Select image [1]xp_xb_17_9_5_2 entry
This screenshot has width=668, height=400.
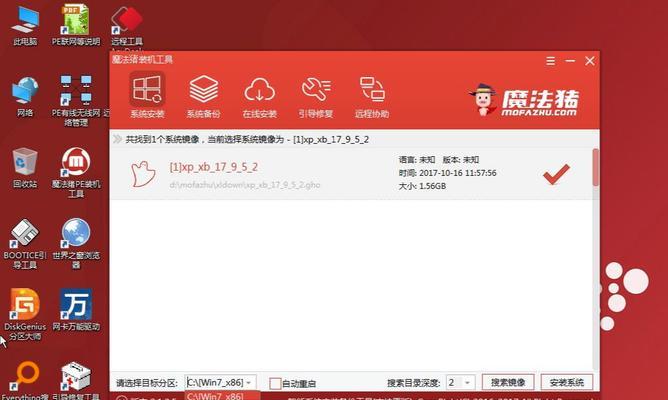tap(351, 173)
